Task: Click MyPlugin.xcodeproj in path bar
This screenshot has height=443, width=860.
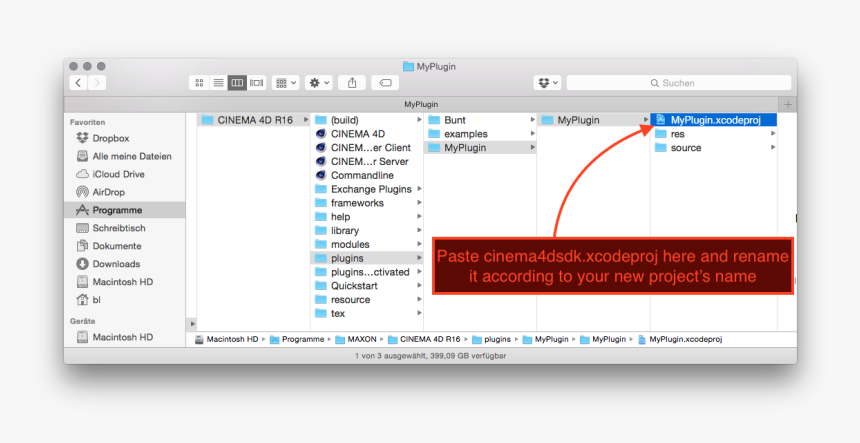Action: pyautogui.click(x=680, y=339)
